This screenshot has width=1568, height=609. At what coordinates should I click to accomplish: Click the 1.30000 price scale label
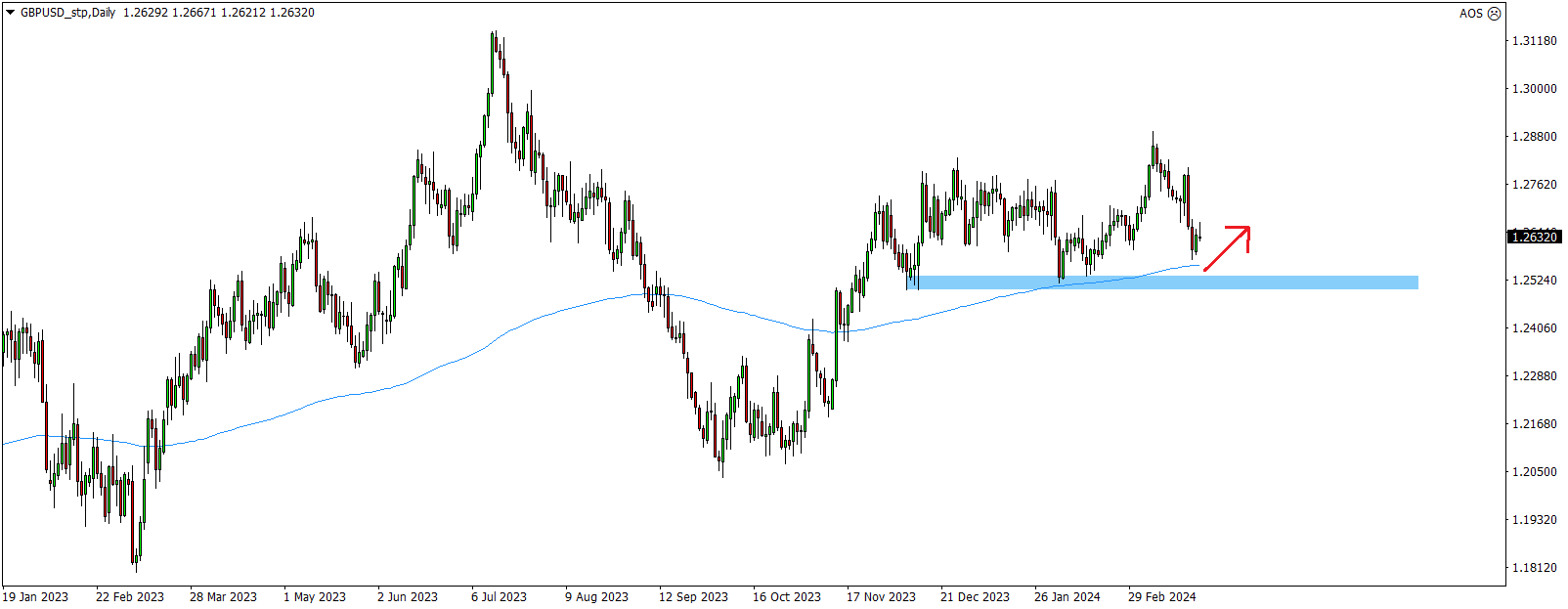[1534, 89]
